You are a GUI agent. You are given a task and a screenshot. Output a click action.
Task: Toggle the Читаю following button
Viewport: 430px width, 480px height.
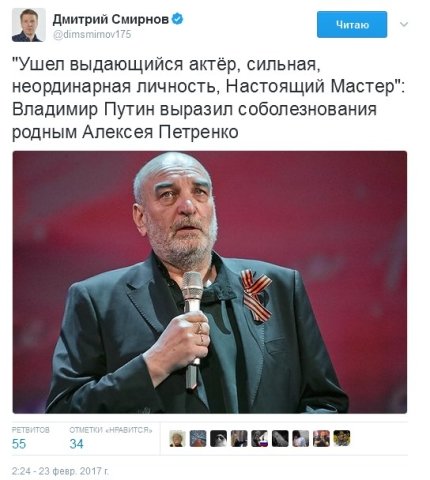(352, 25)
